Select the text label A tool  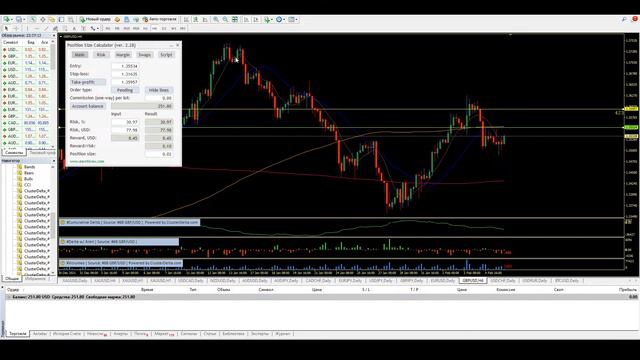tap(74, 28)
